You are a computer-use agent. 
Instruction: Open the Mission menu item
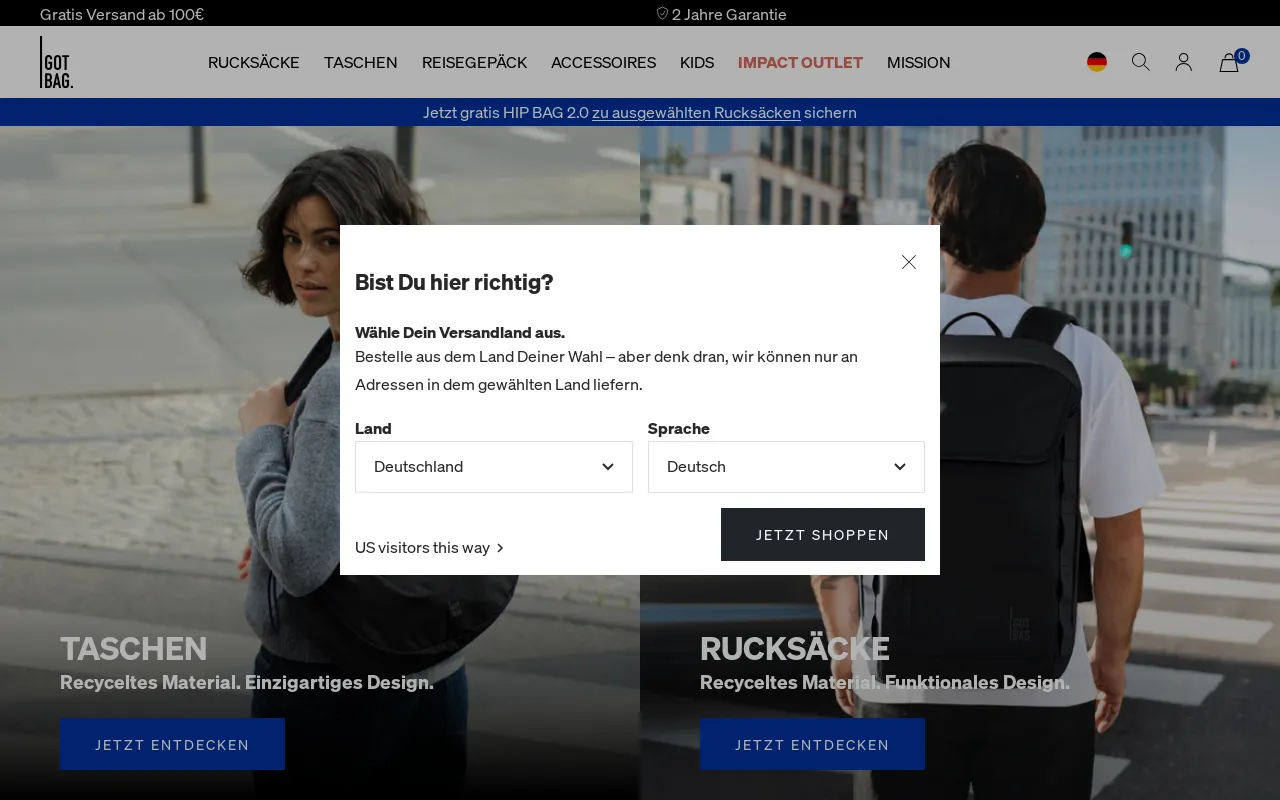[x=918, y=62]
